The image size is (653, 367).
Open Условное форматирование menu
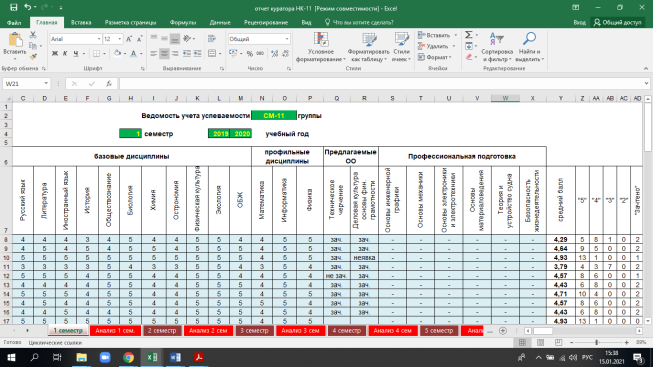[321, 47]
